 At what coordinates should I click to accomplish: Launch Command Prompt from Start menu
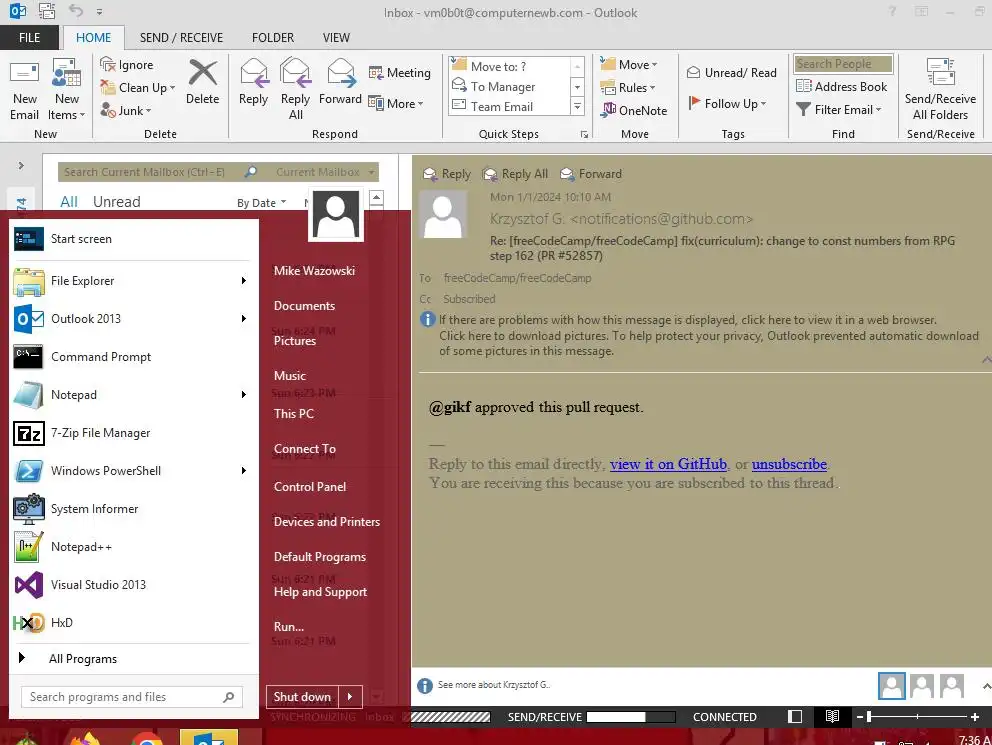[132, 357]
